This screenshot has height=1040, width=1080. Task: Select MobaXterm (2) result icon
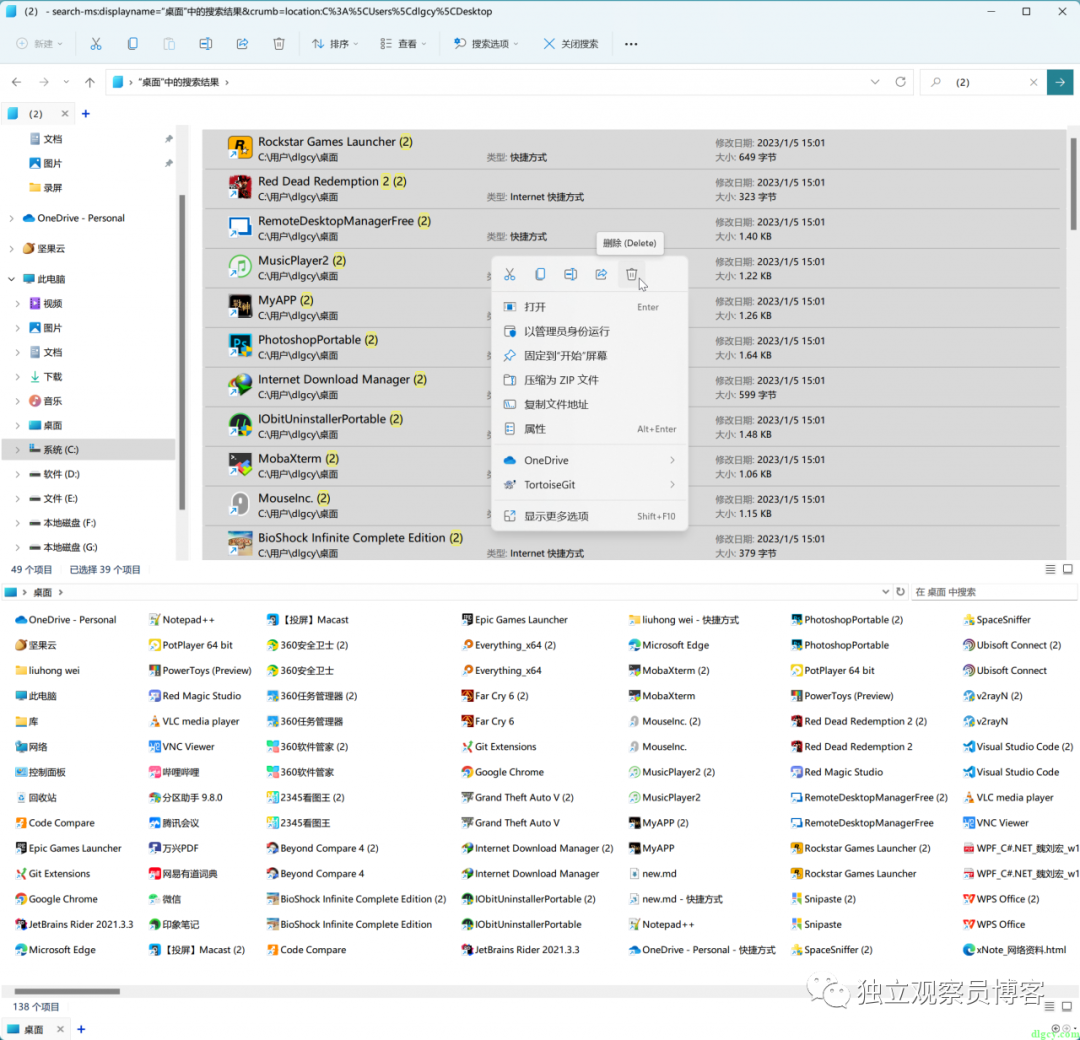(240, 464)
